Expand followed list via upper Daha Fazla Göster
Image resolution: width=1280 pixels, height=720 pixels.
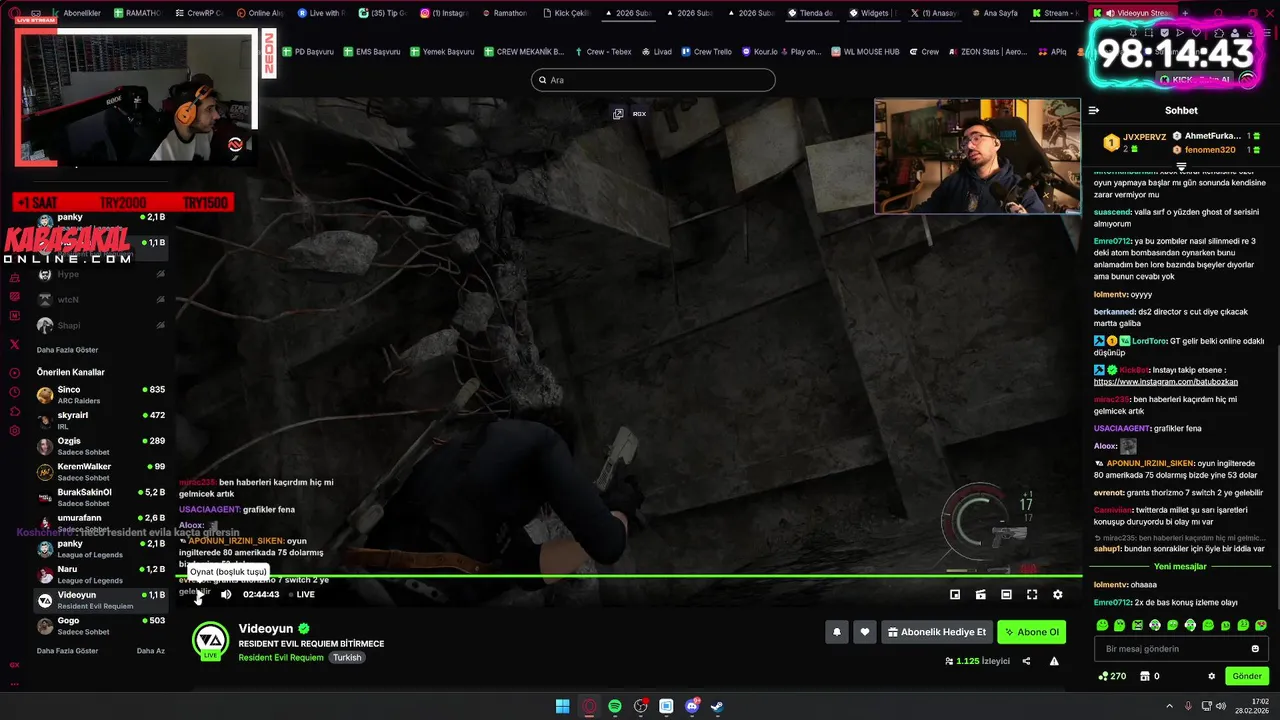(67, 350)
